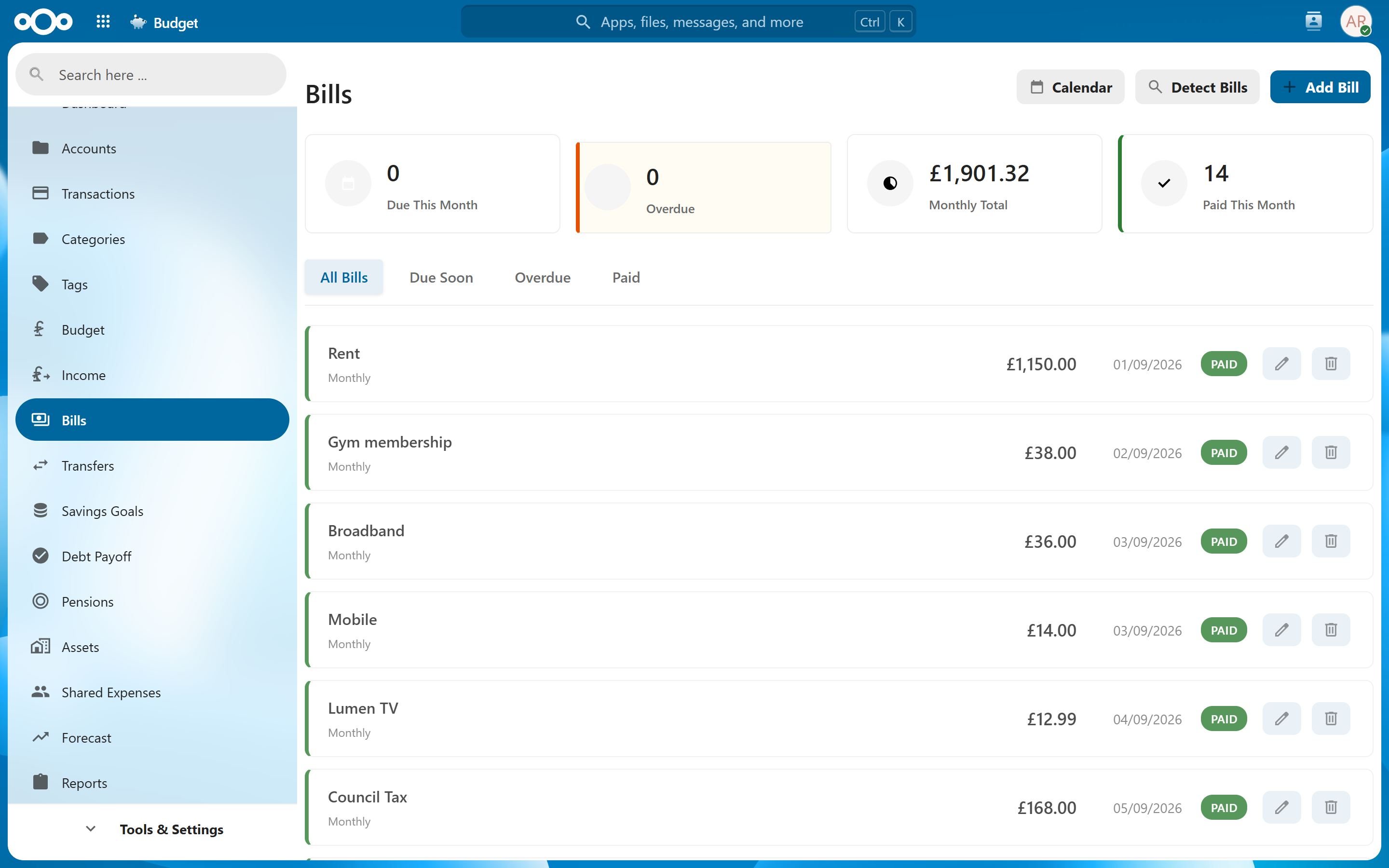Open the global search bar

coord(688,22)
